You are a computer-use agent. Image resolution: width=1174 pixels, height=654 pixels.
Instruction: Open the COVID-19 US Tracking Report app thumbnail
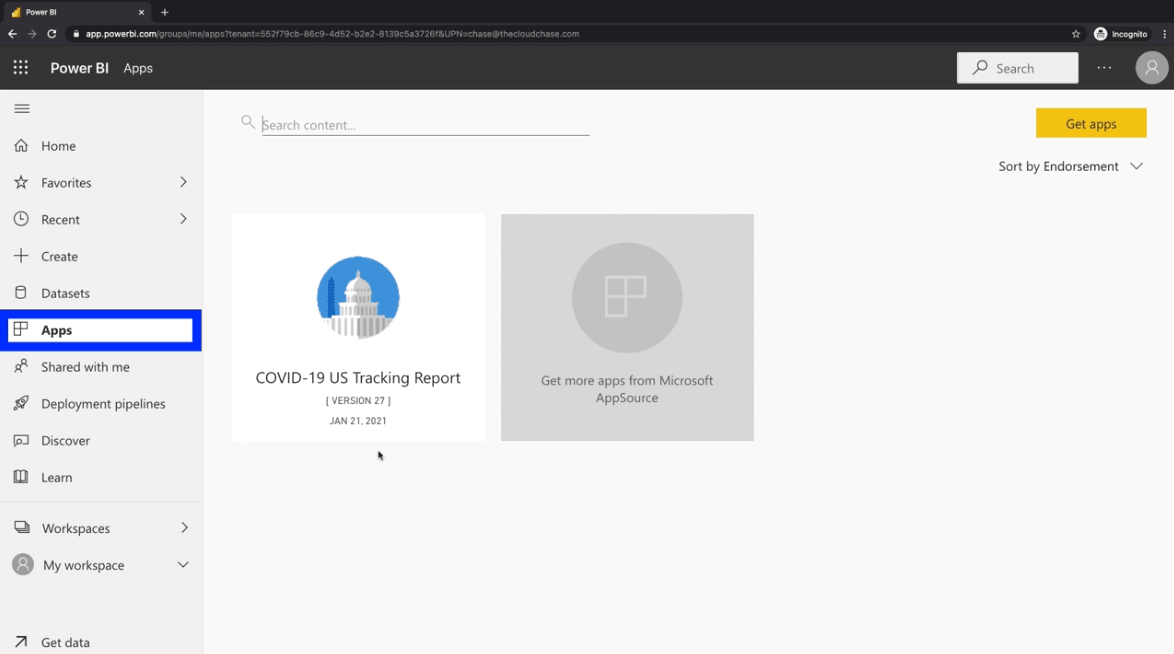(358, 297)
